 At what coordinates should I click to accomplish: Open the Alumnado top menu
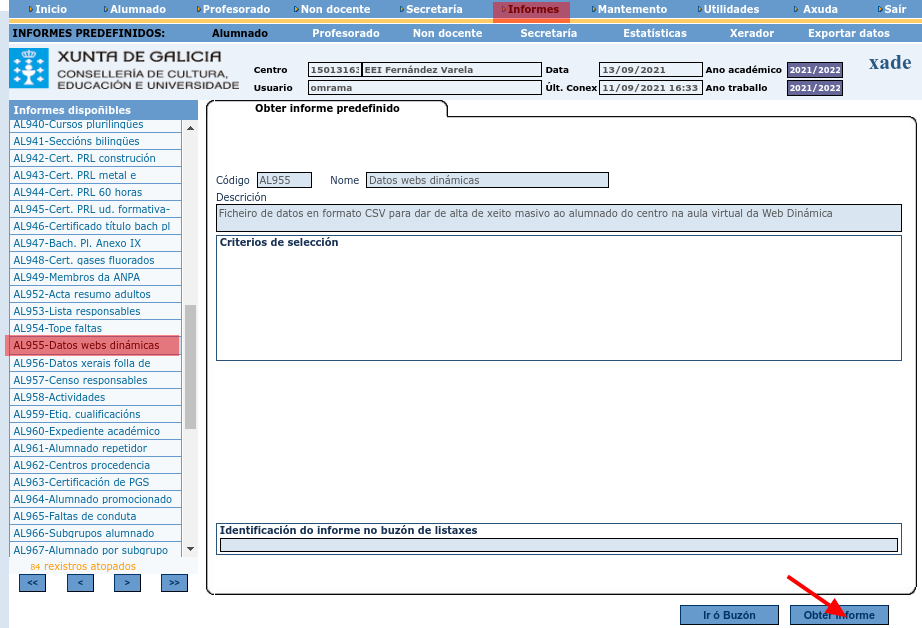click(137, 9)
